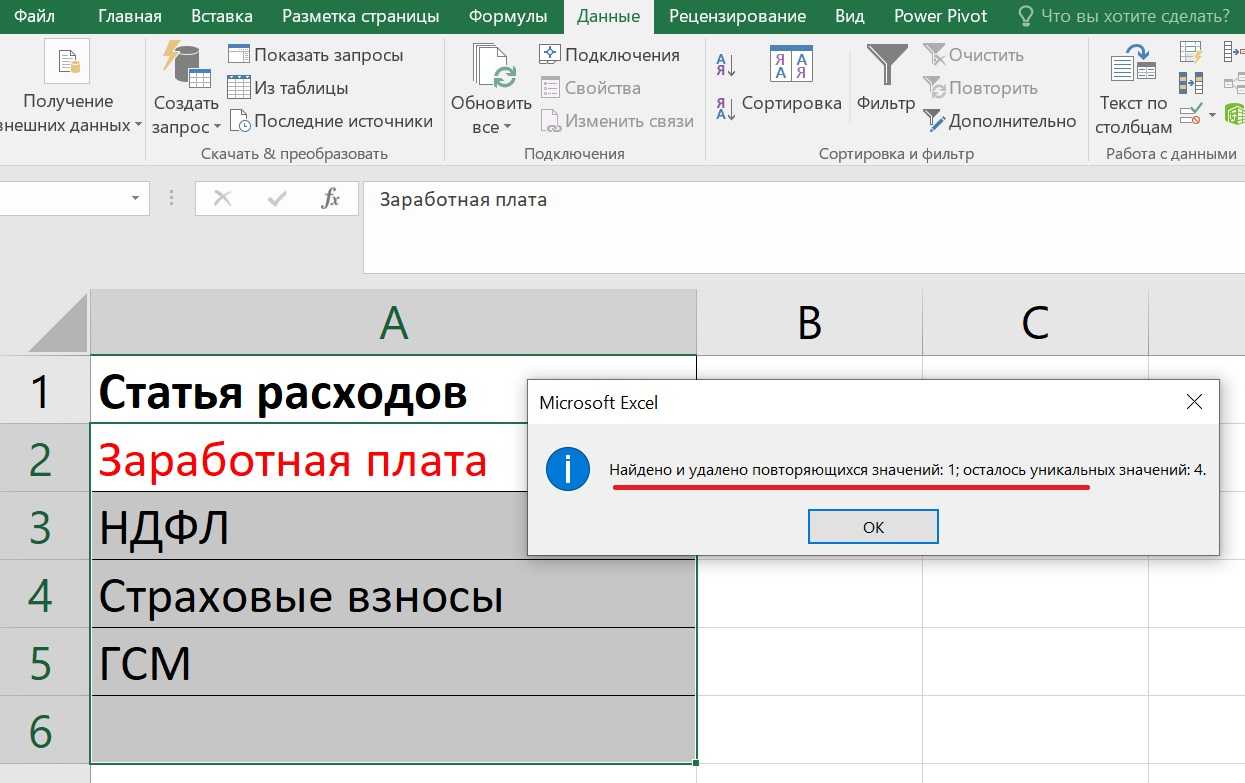Select column B header
The width and height of the screenshot is (1245, 783).
coord(809,322)
